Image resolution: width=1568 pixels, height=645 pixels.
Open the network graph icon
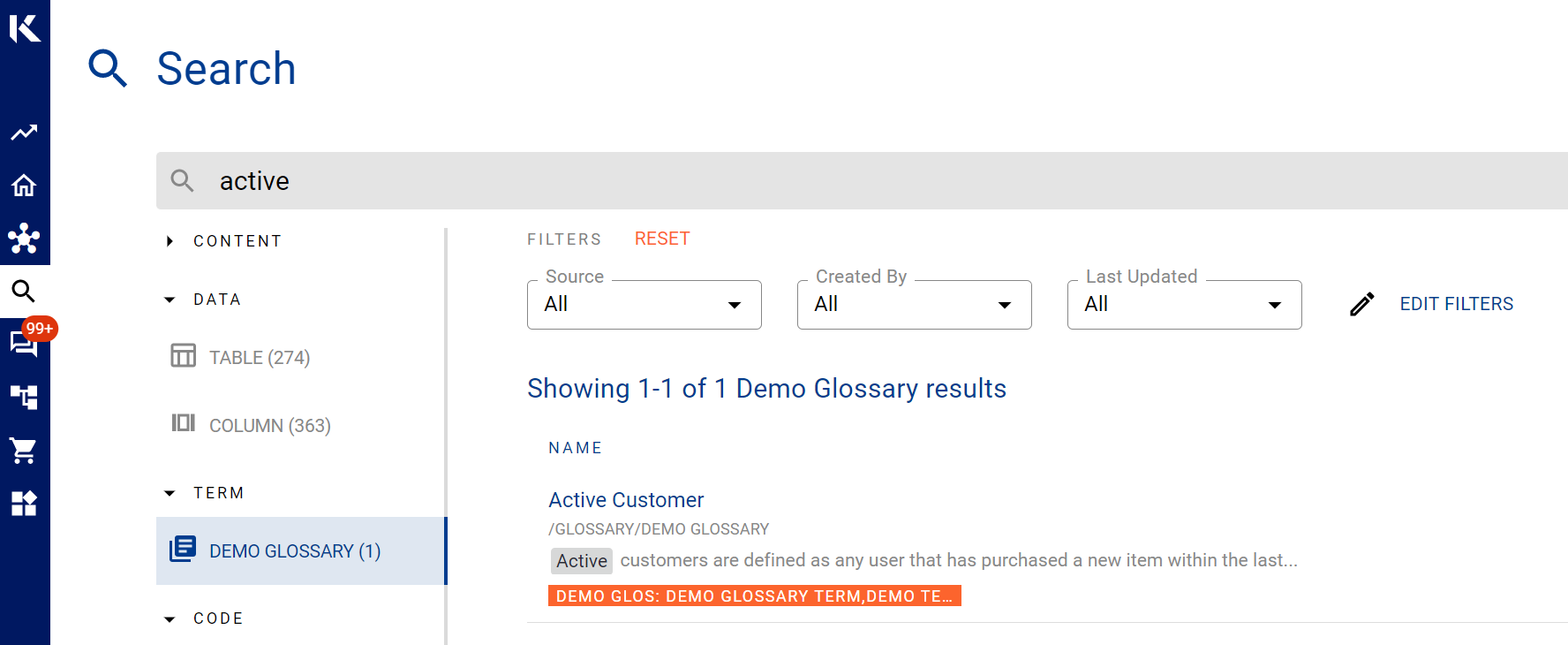click(24, 239)
